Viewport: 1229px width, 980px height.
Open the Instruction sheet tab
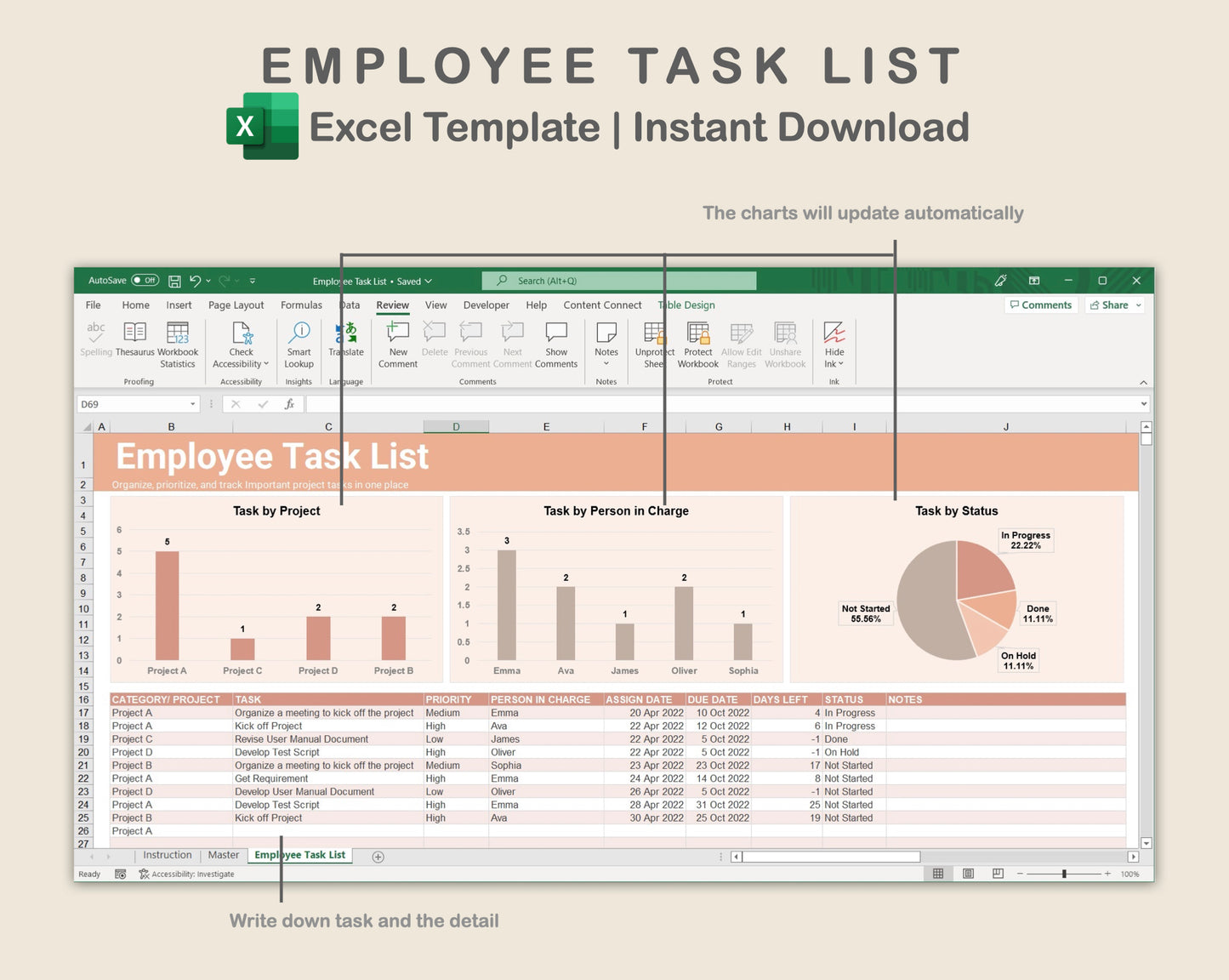coord(167,855)
